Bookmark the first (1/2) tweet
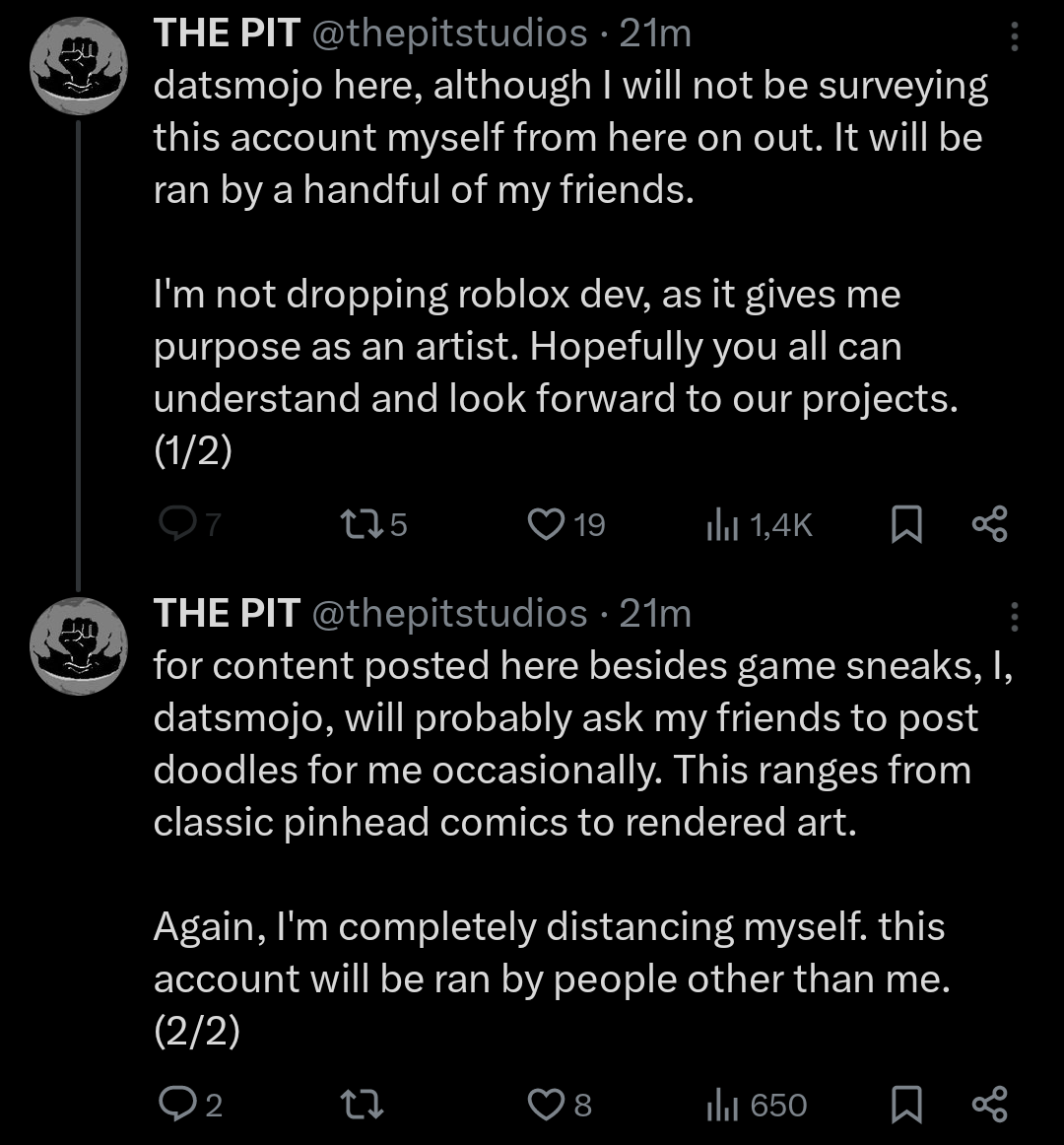This screenshot has width=1064, height=1145. 906,525
